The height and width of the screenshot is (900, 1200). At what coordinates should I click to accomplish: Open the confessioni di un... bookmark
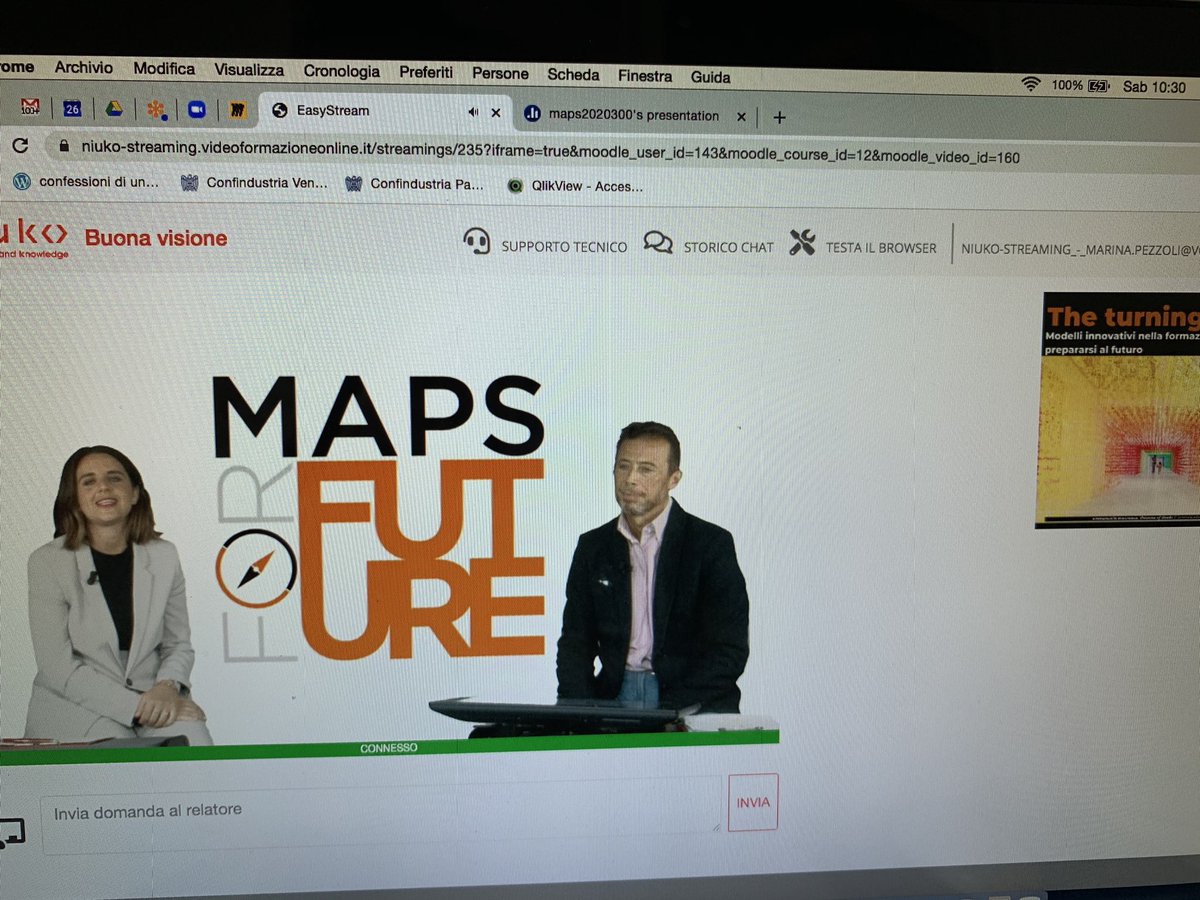point(86,182)
